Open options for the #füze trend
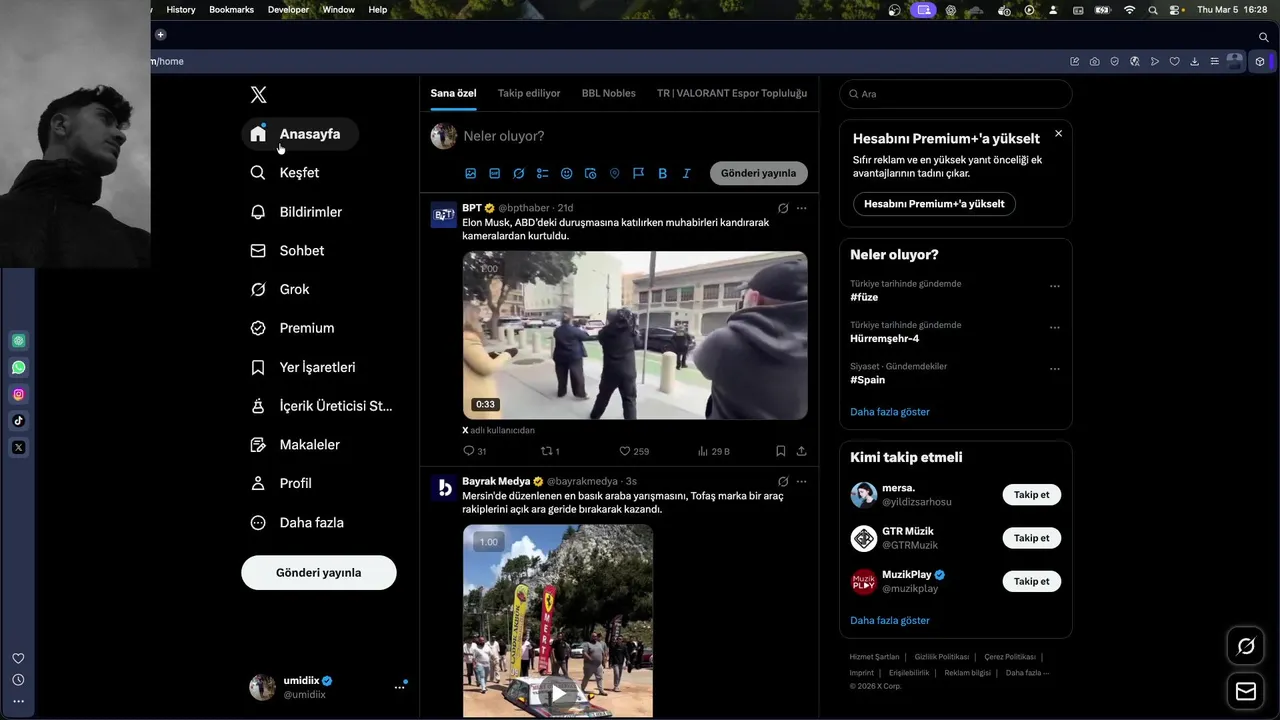 [x=1054, y=286]
